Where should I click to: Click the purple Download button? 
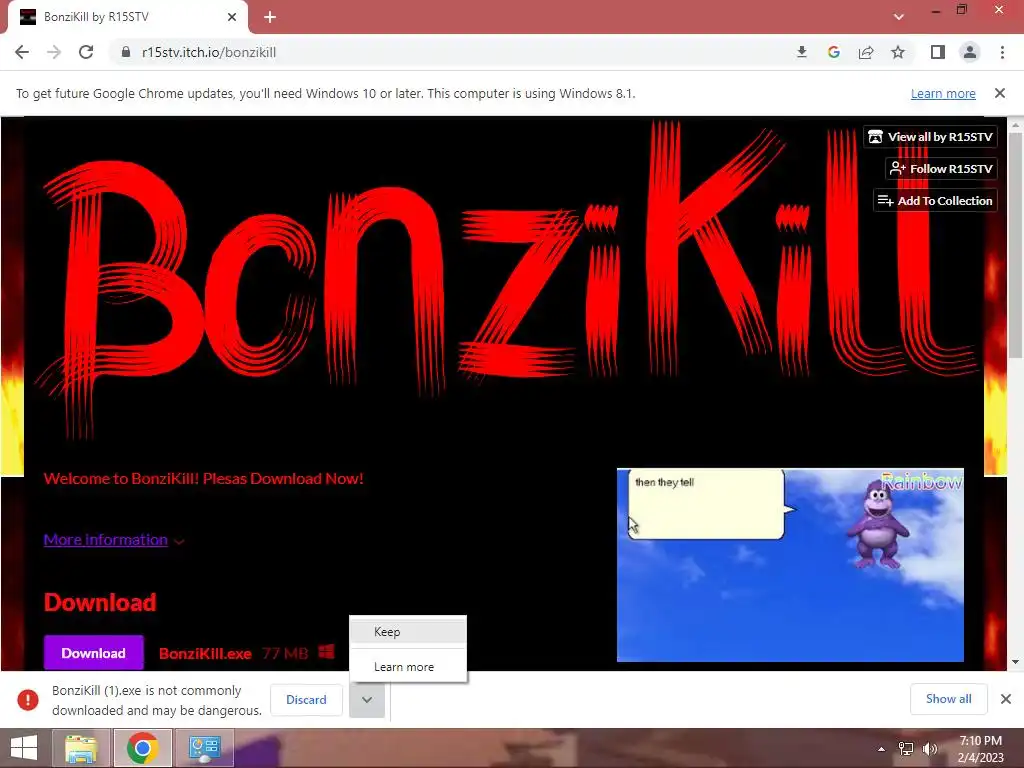pyautogui.click(x=93, y=653)
